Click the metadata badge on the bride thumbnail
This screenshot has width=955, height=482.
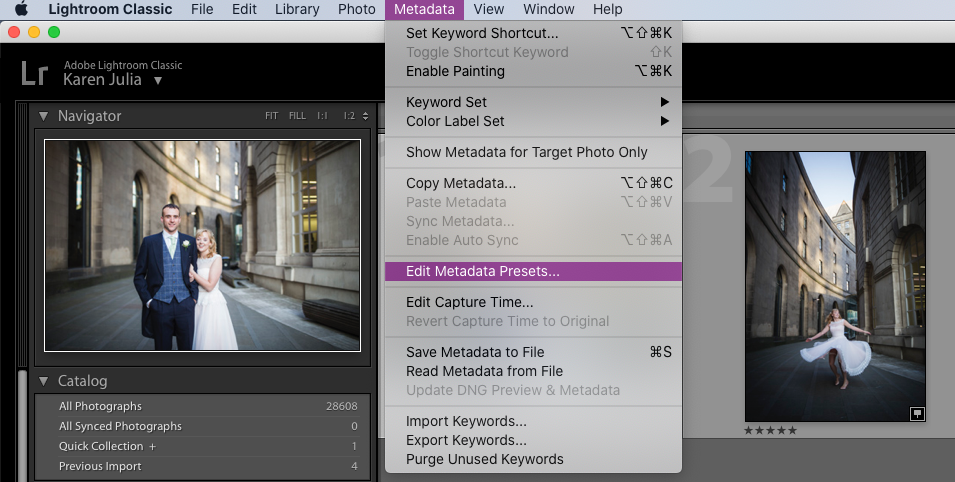click(x=917, y=414)
